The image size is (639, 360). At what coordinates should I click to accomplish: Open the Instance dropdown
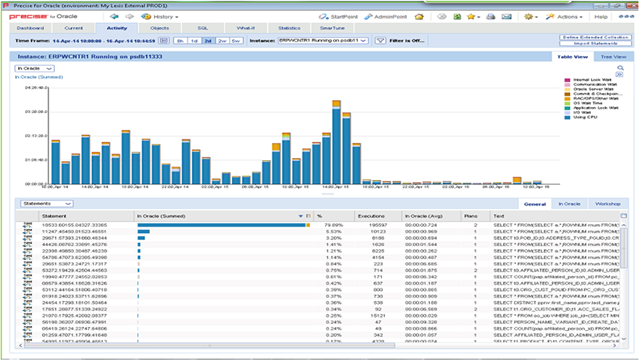tap(323, 40)
